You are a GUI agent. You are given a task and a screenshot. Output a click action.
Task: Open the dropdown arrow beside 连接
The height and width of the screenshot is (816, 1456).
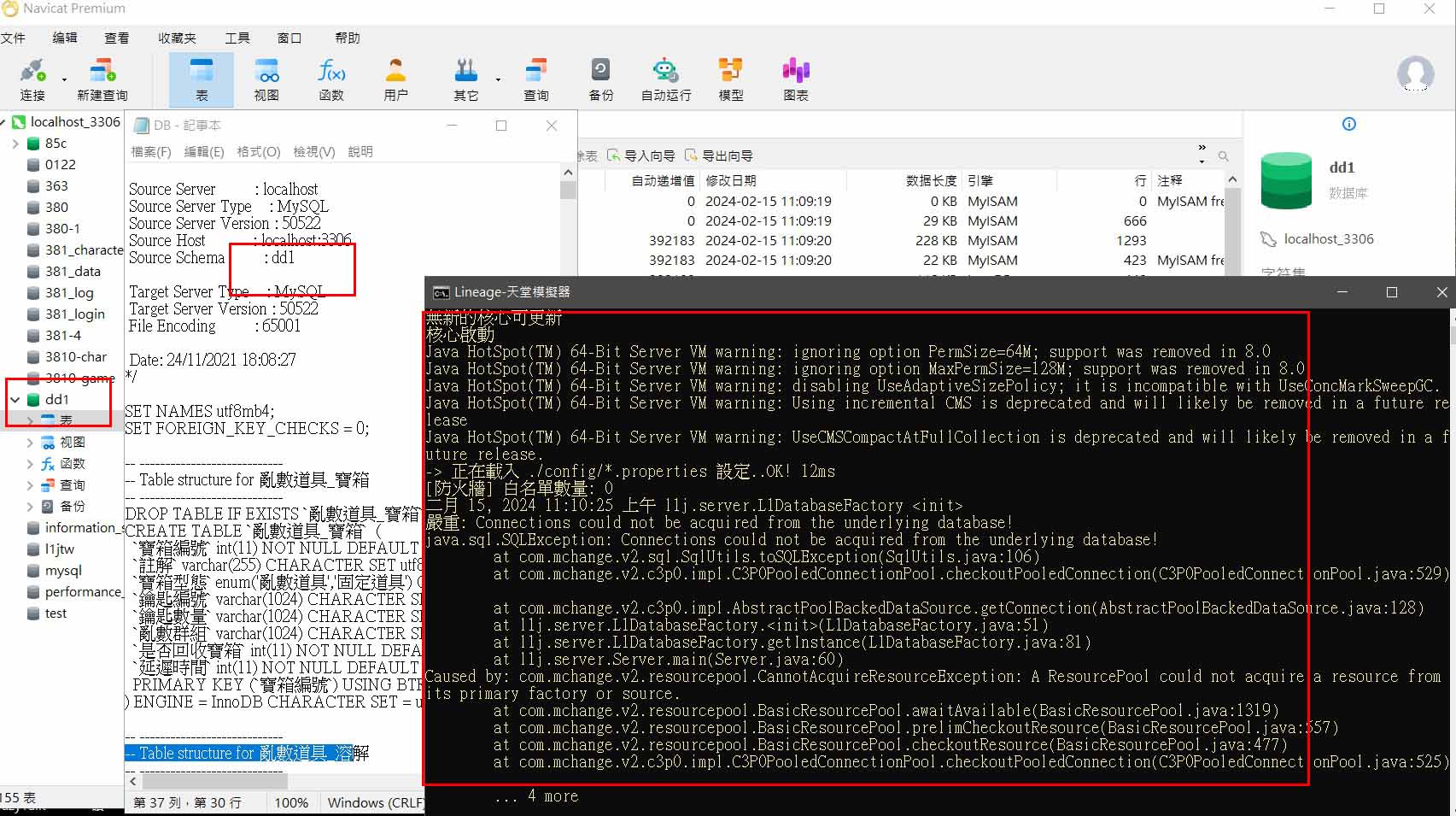pyautogui.click(x=64, y=79)
